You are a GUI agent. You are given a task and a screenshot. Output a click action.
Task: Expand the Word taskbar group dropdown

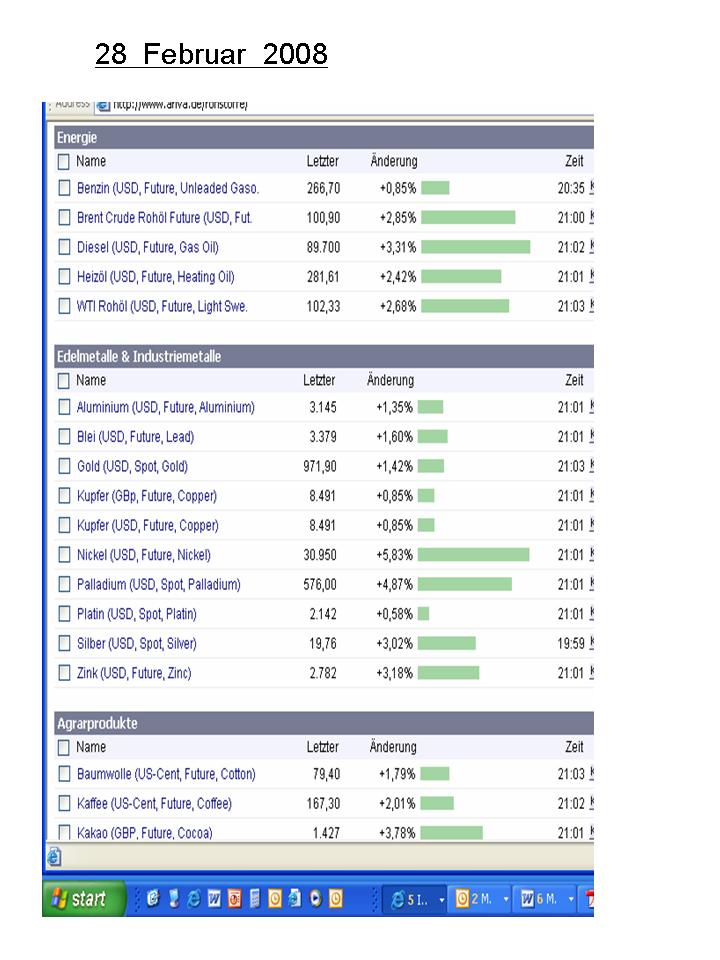(574, 900)
